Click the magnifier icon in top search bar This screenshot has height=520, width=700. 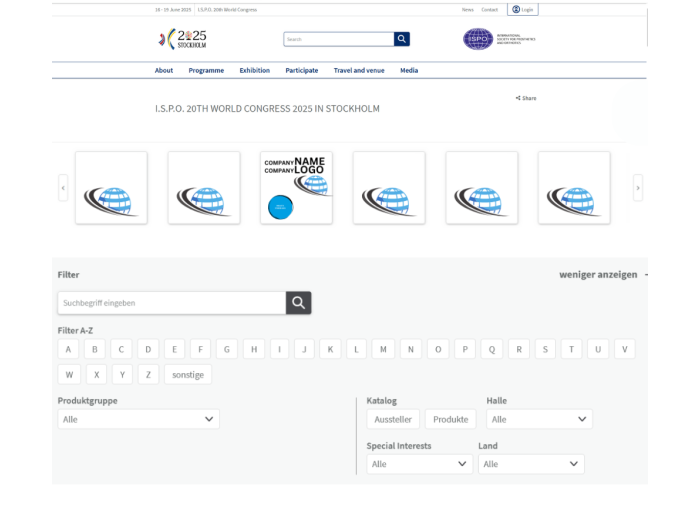(402, 39)
